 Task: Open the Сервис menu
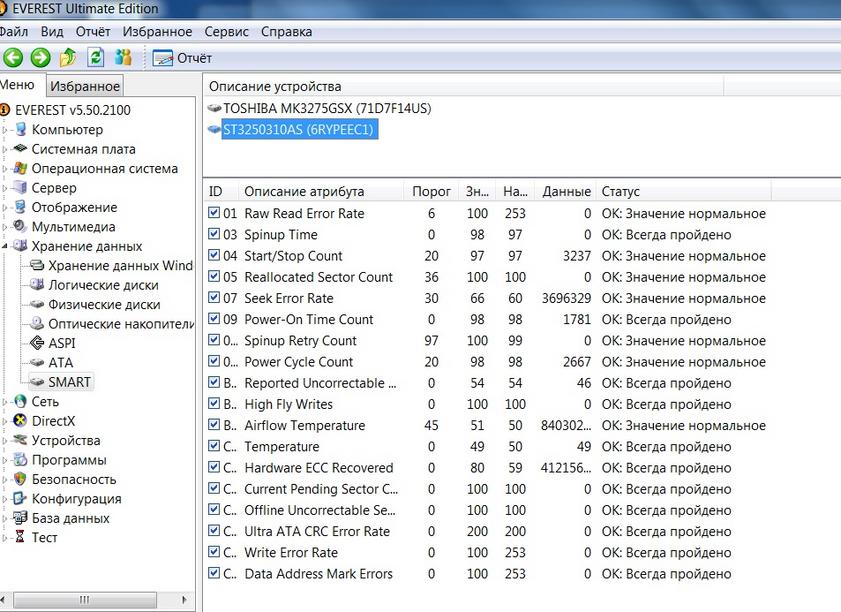226,32
